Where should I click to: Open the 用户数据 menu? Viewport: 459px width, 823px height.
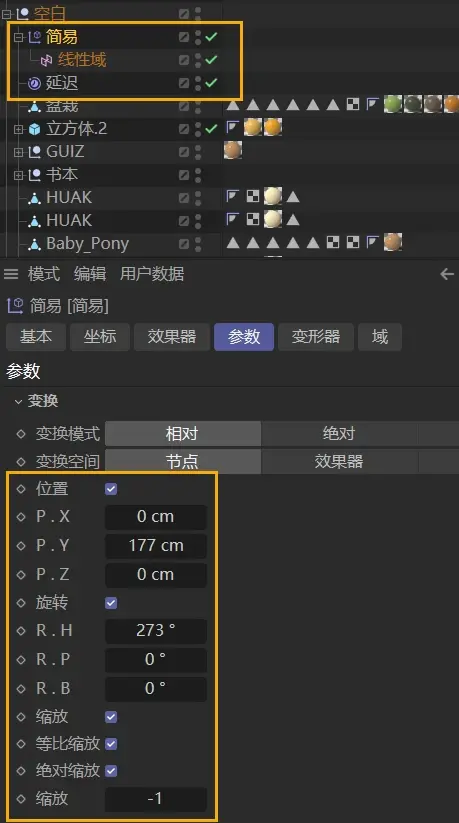(152, 274)
